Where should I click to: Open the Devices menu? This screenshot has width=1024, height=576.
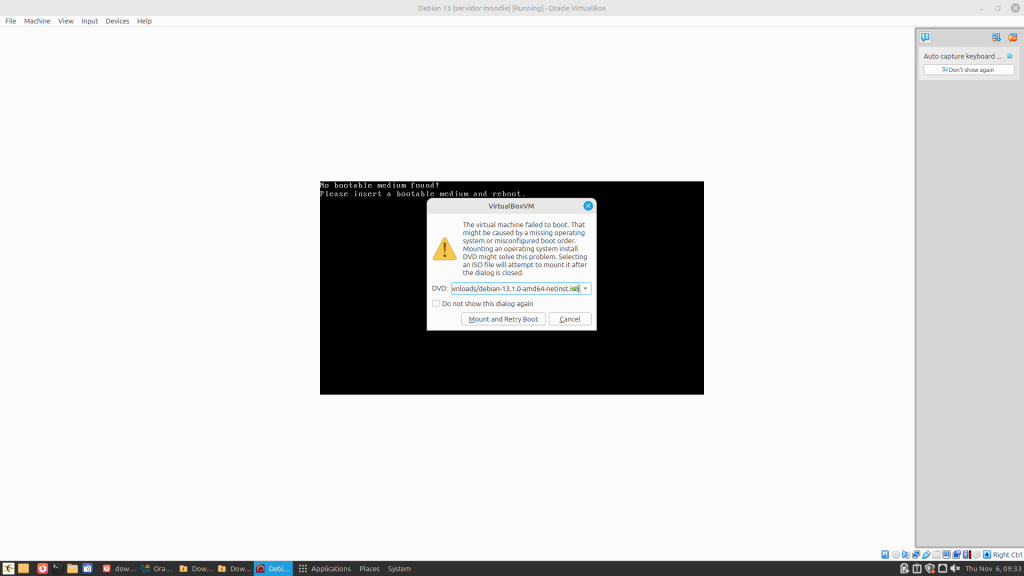click(x=117, y=21)
